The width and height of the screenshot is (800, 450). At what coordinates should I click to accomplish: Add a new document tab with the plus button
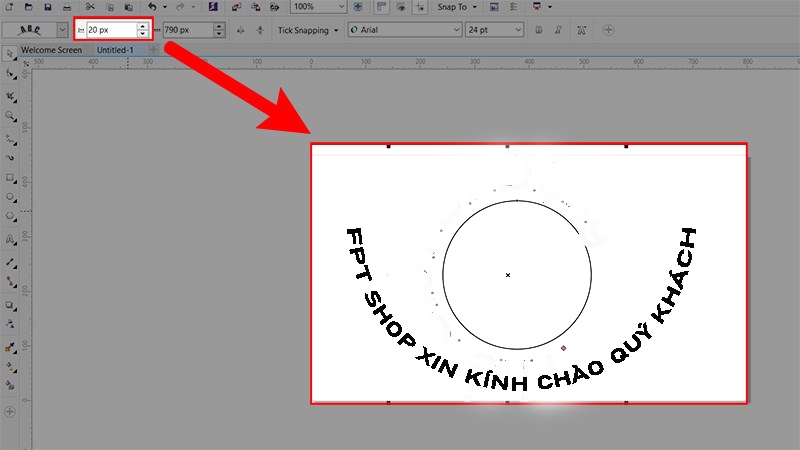[153, 49]
